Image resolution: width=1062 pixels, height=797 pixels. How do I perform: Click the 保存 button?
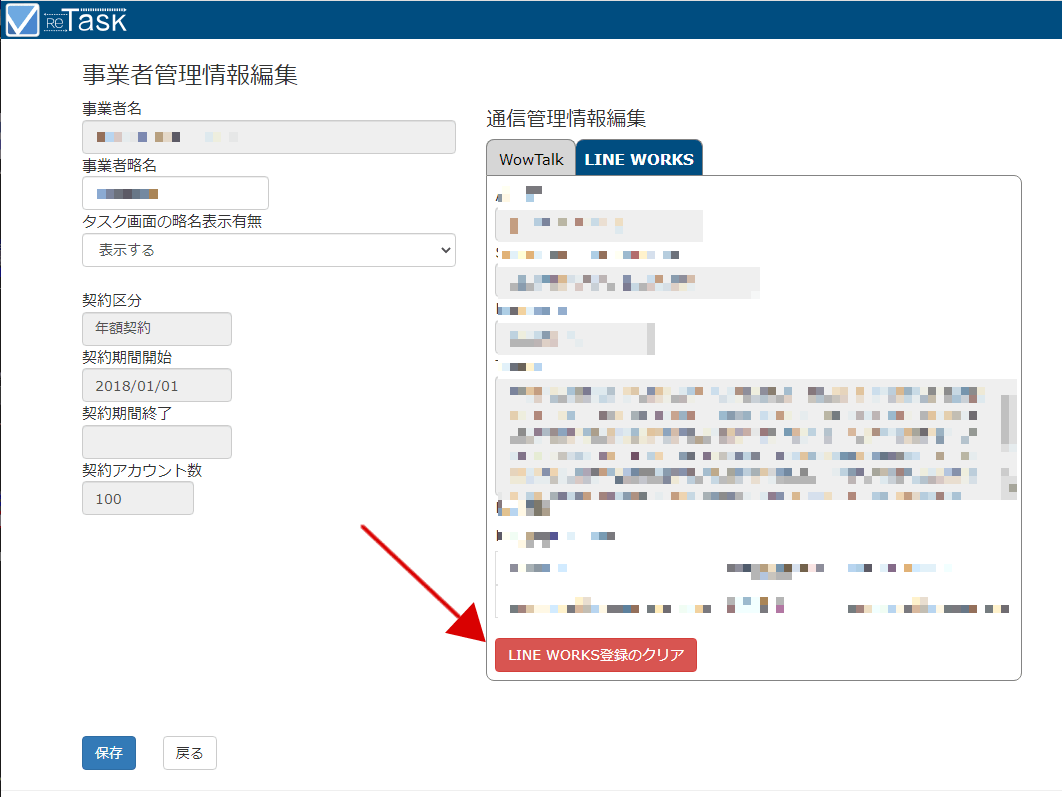click(x=109, y=753)
